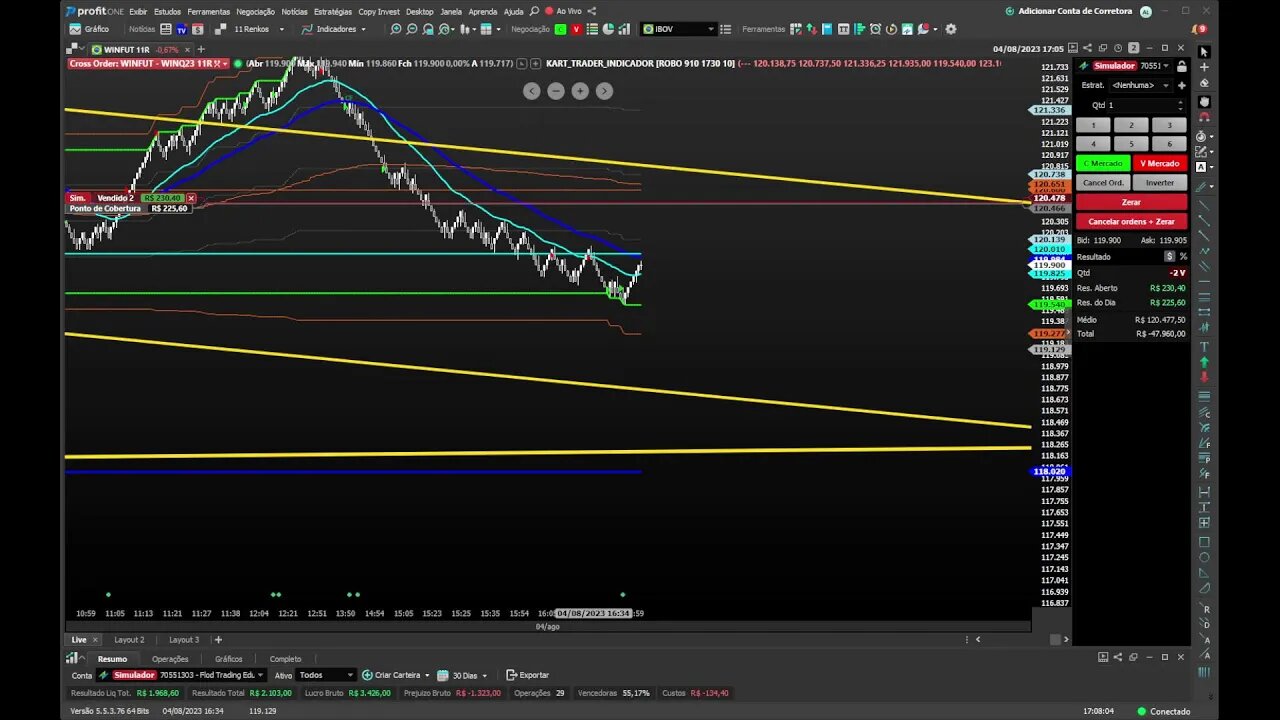Click the Qtd quantity stepper arrows
Image resolution: width=1280 pixels, height=720 pixels.
(1180, 105)
